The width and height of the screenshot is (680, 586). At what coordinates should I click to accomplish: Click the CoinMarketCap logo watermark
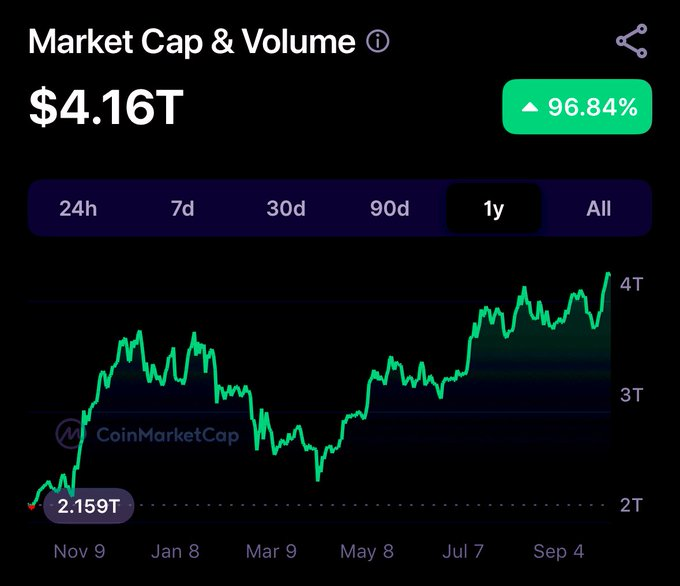pyautogui.click(x=147, y=435)
